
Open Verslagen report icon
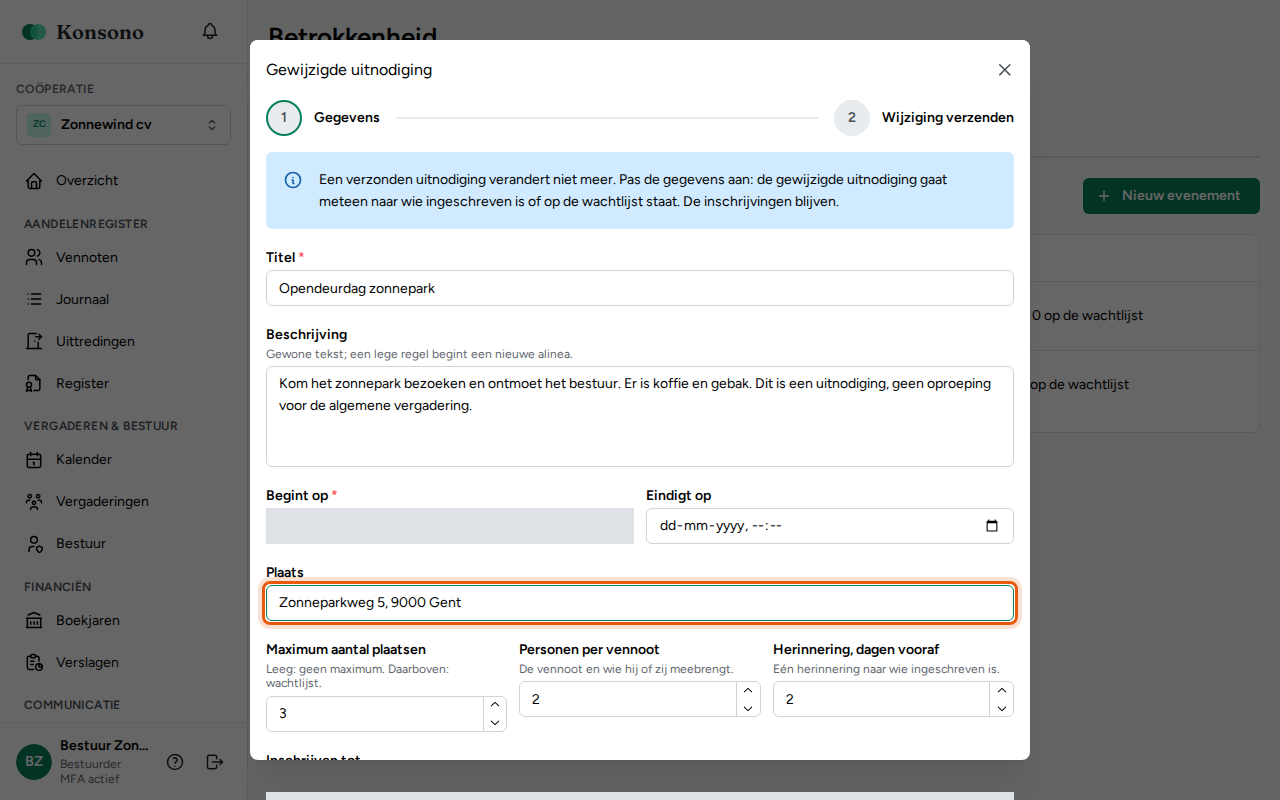34,663
